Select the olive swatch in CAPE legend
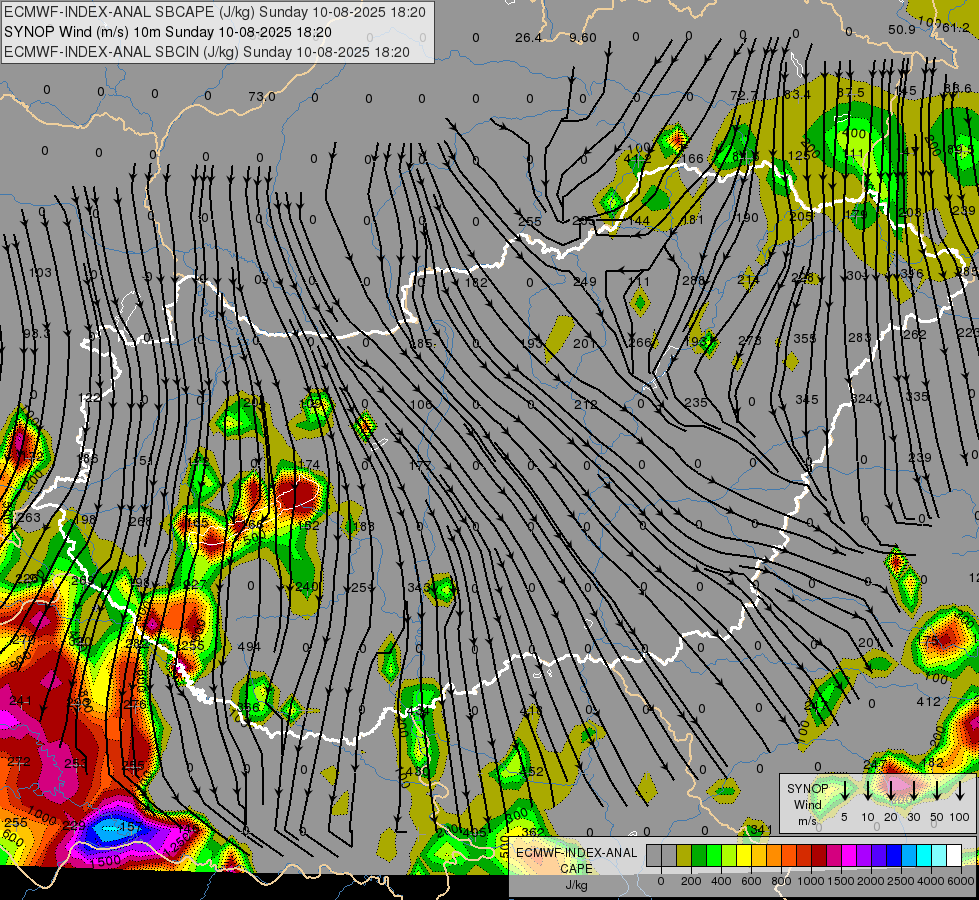Image resolution: width=979 pixels, height=900 pixels. 684,856
